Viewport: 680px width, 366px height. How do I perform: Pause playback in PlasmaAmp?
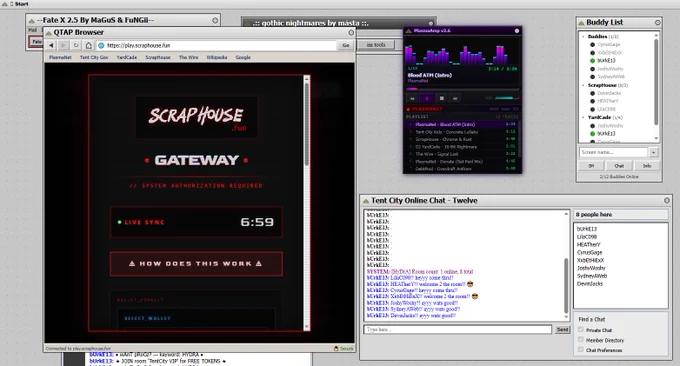point(427,98)
